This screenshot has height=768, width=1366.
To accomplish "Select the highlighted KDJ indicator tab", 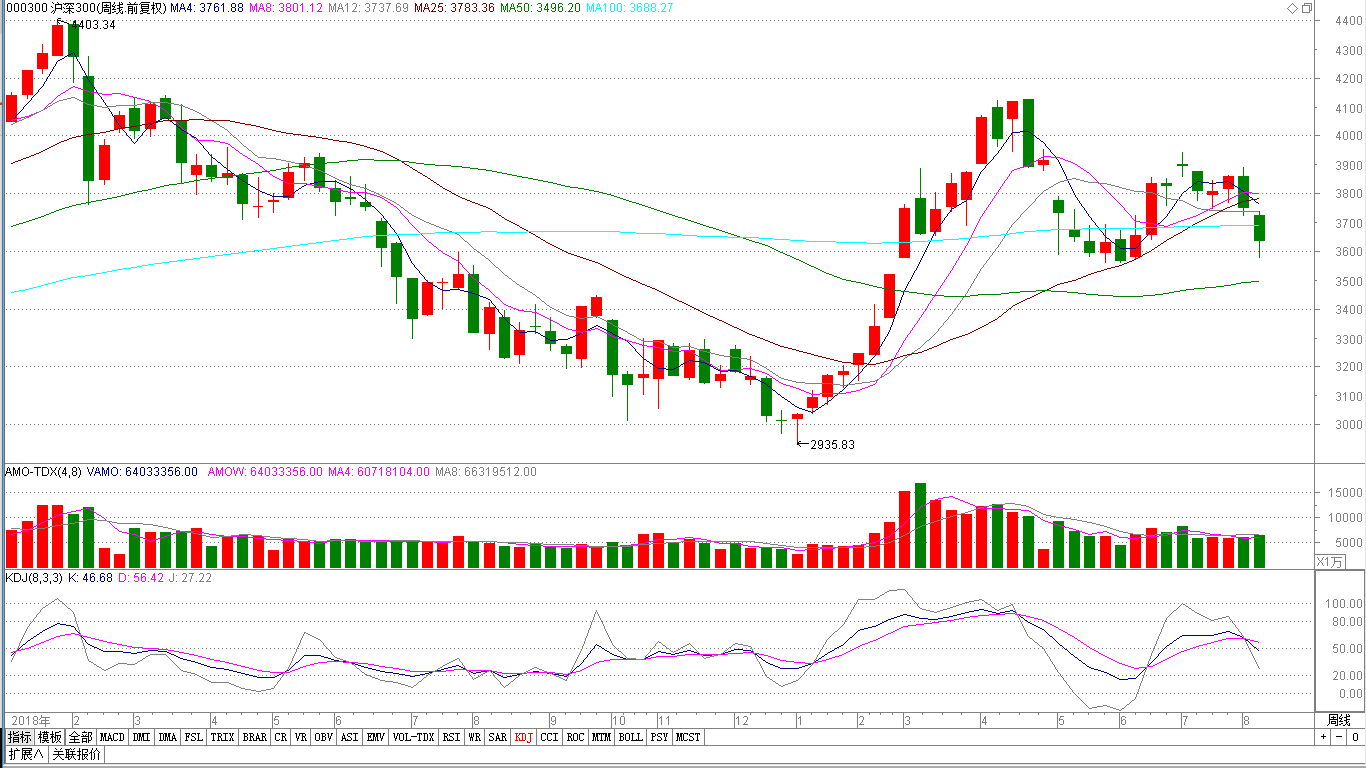I will pyautogui.click(x=523, y=737).
